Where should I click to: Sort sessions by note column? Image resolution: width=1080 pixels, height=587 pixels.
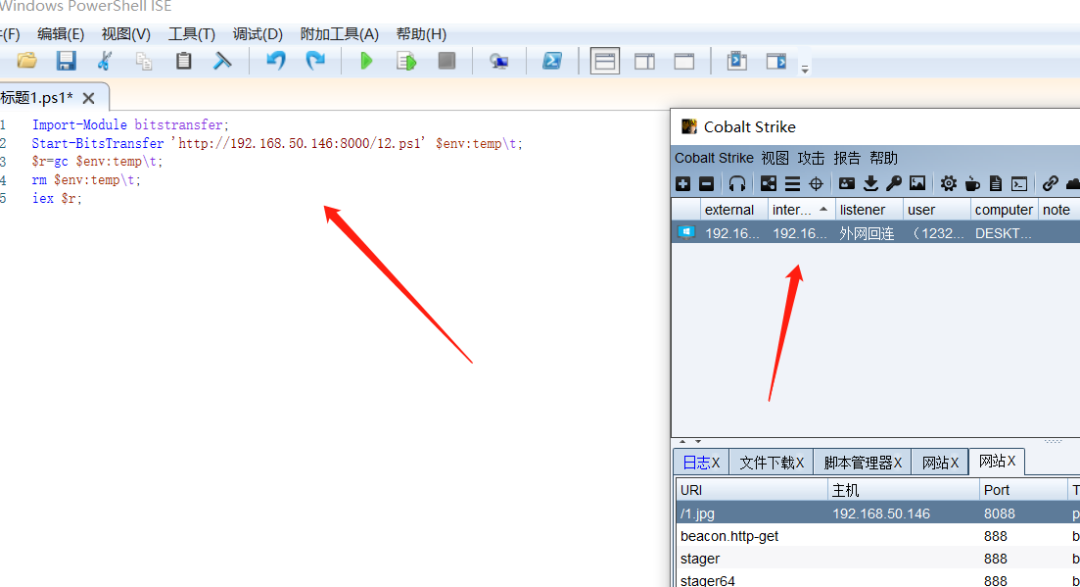pyautogui.click(x=1059, y=209)
